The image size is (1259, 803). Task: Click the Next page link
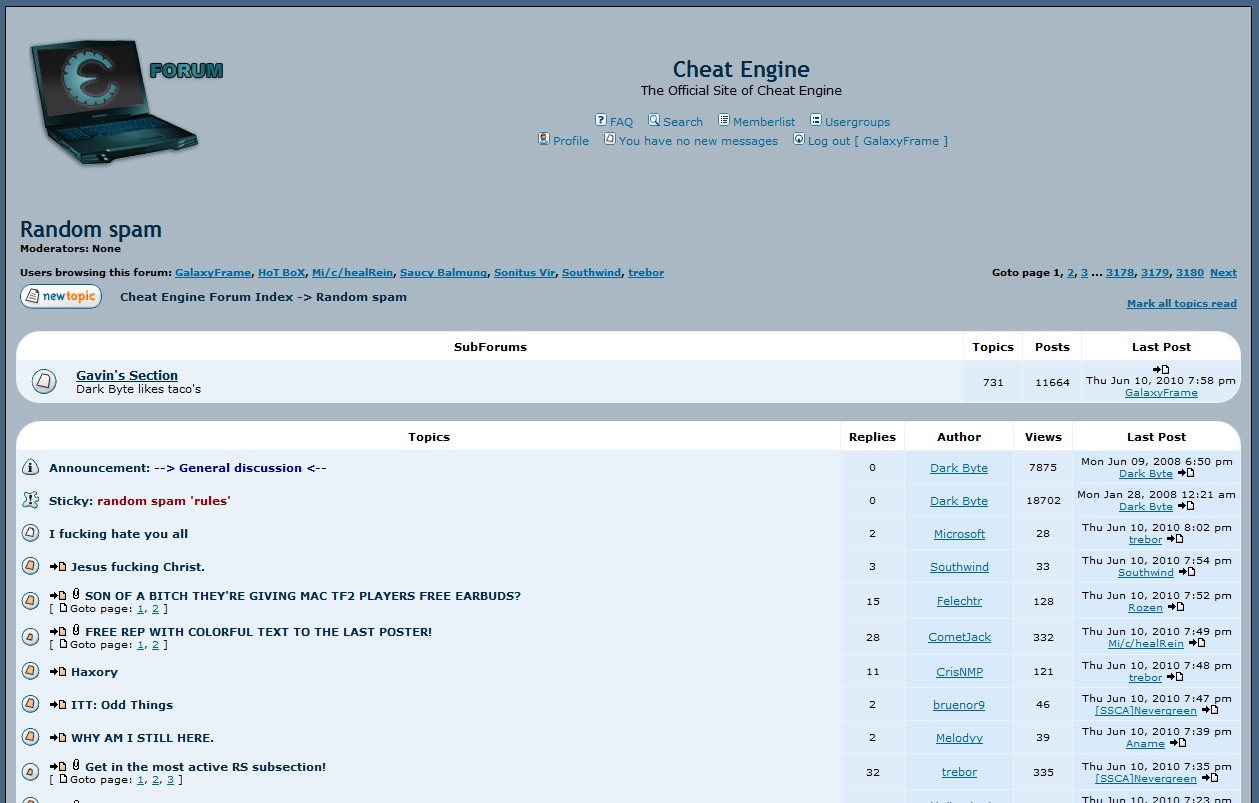[1223, 272]
